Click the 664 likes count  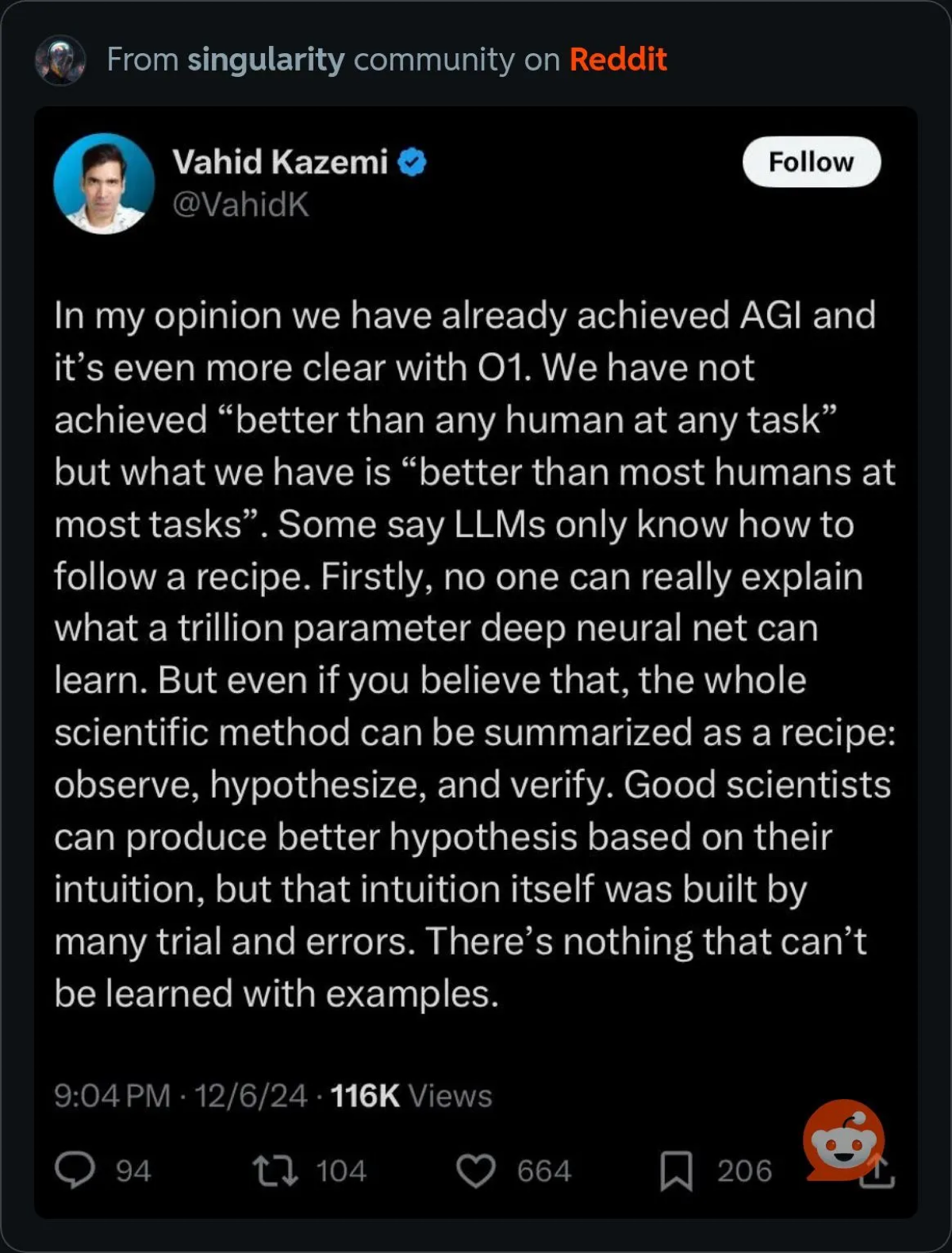[x=543, y=1171]
